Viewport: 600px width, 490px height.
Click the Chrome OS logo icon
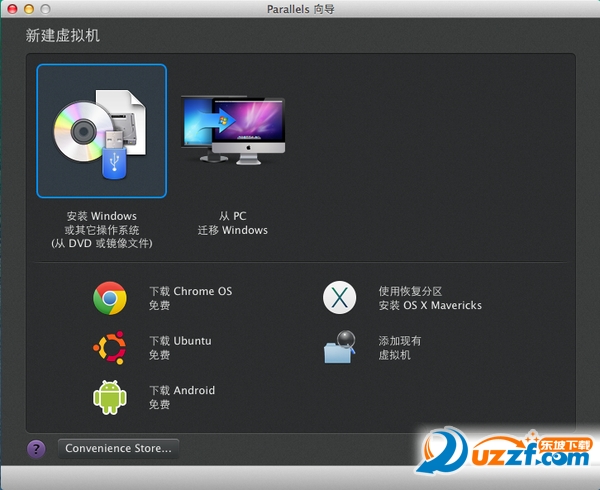pos(109,298)
